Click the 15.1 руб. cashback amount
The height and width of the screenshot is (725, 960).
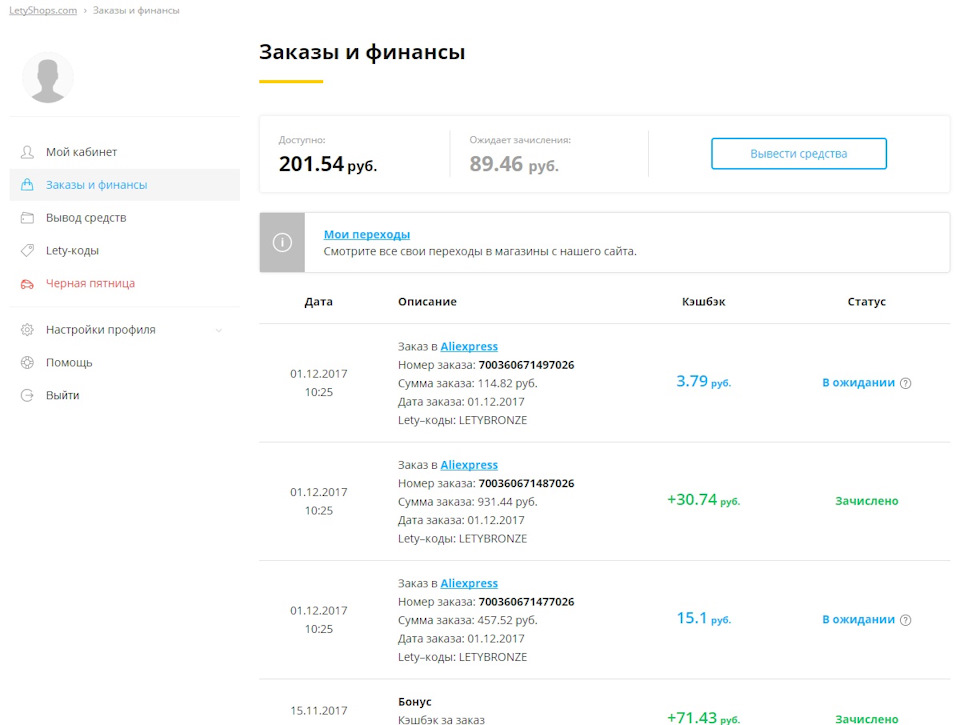coord(703,618)
